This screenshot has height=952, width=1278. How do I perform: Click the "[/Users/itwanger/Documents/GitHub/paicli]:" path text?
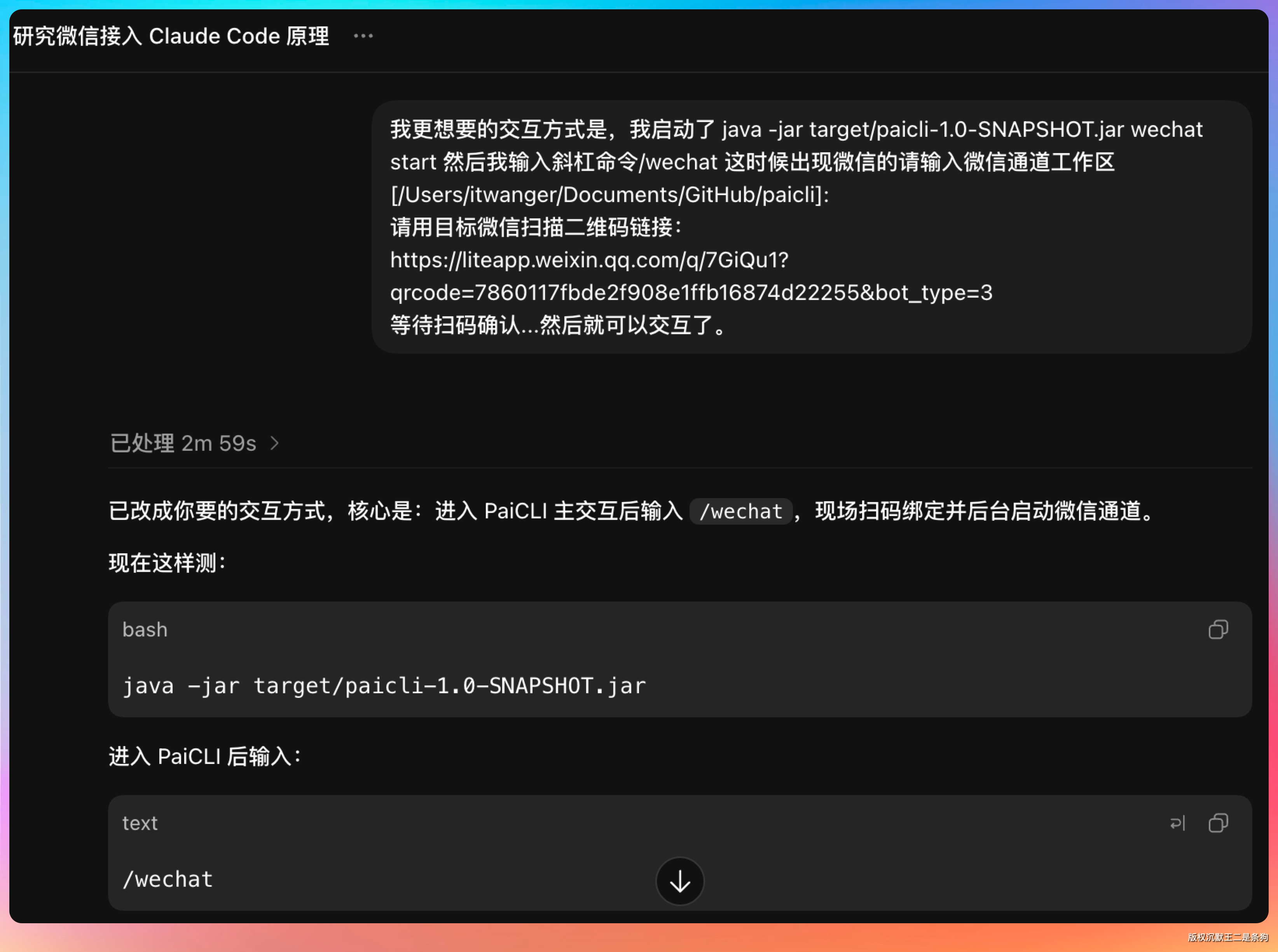(x=610, y=195)
